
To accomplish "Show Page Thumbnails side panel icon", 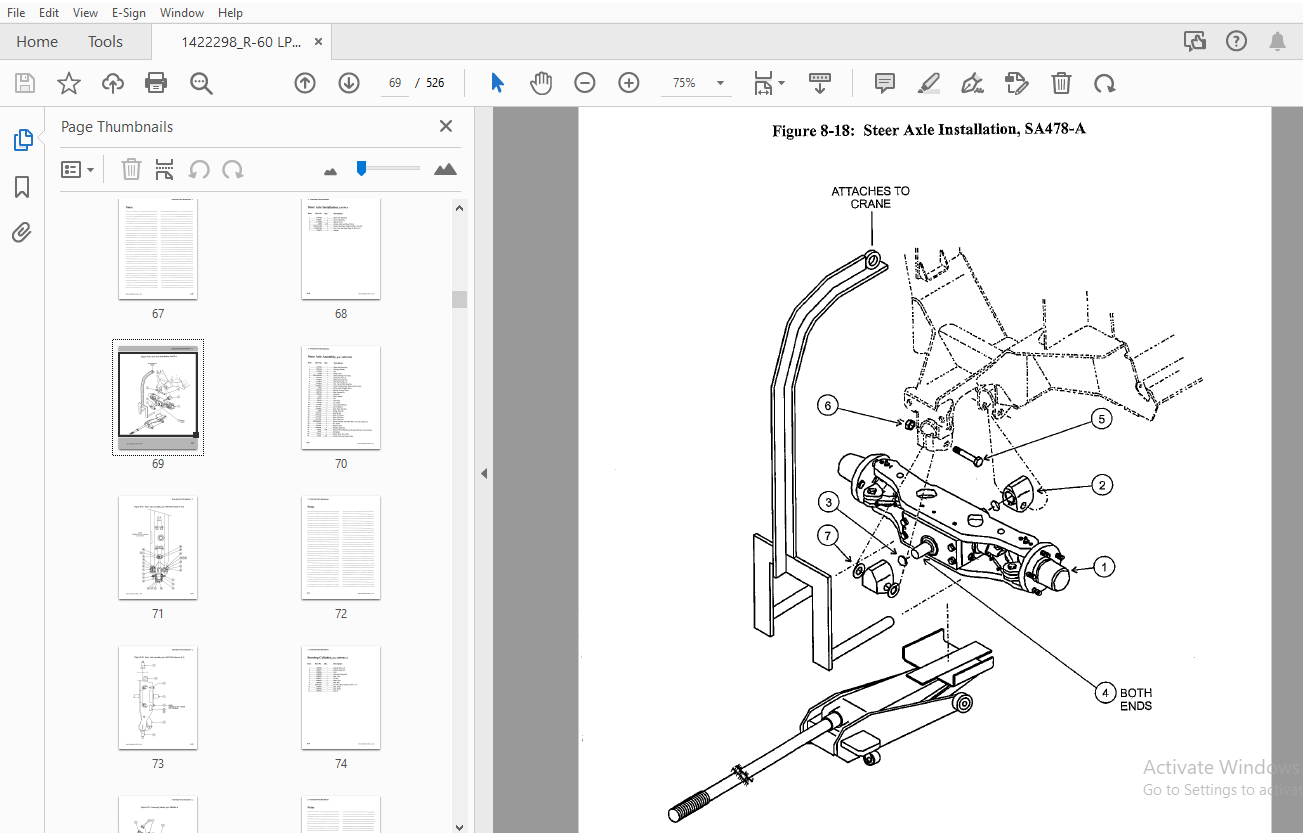I will click(x=22, y=141).
